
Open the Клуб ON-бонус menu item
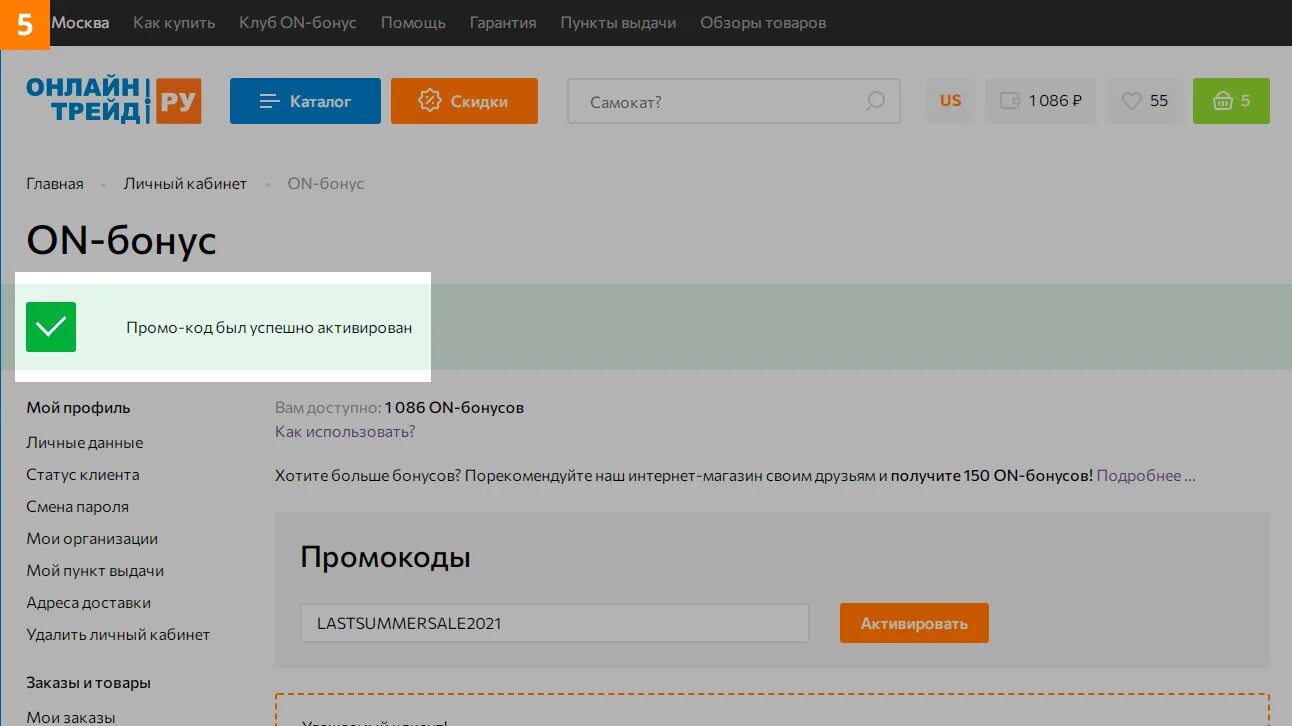[x=297, y=22]
